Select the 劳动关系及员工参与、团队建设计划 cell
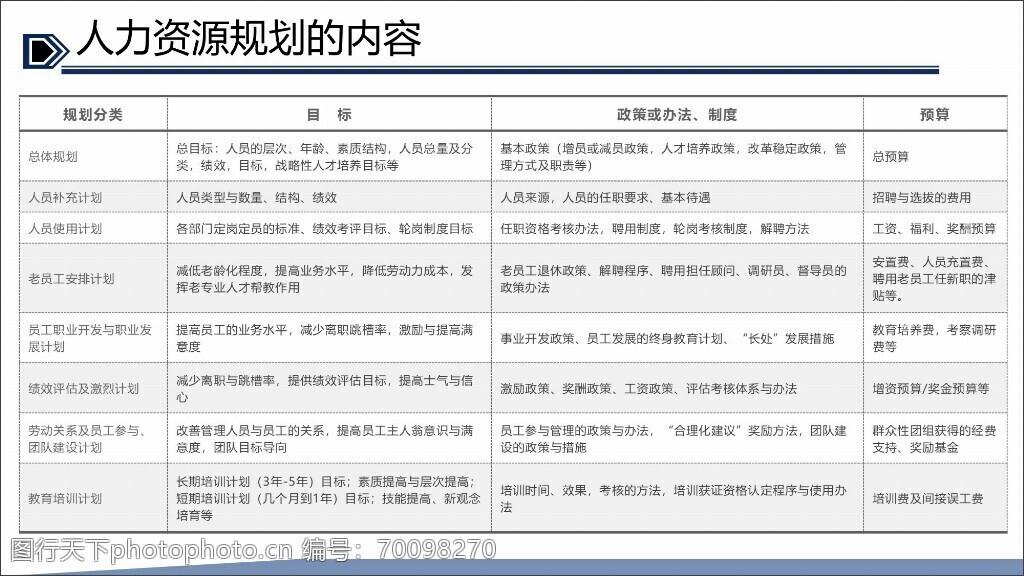The image size is (1024, 576). point(87,439)
